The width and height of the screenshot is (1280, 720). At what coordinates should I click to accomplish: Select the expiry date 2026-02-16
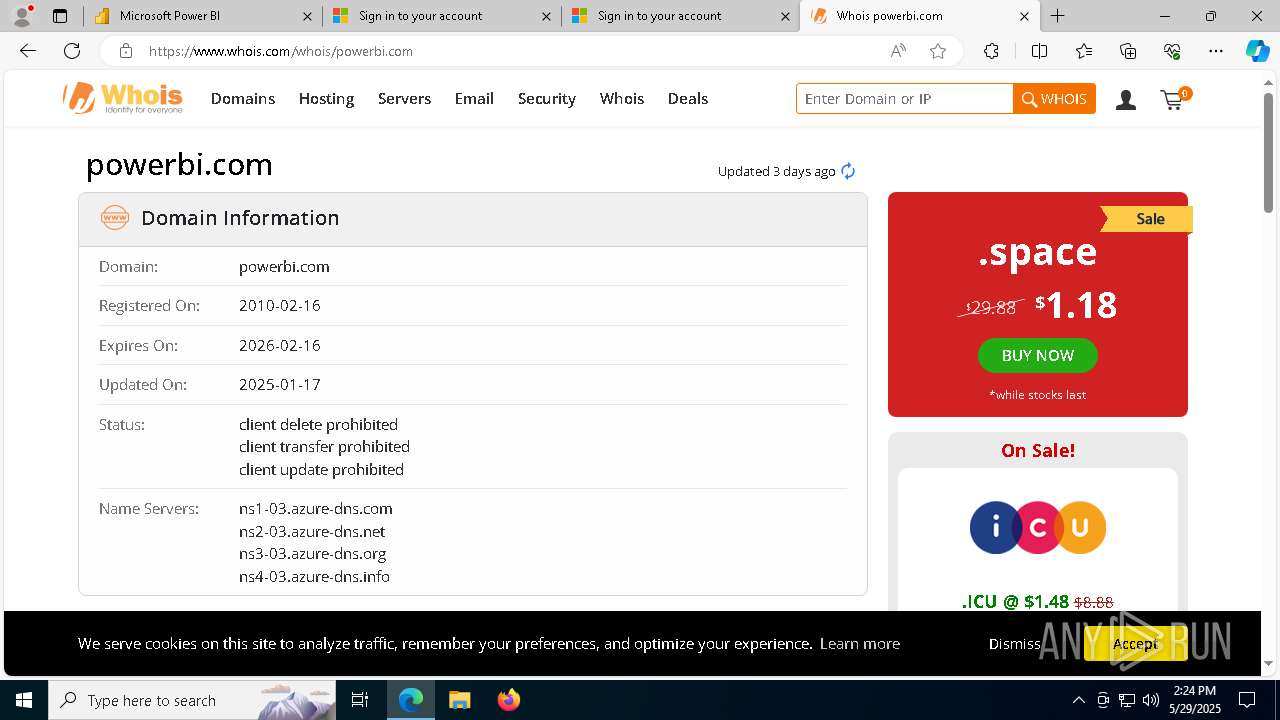click(x=280, y=346)
